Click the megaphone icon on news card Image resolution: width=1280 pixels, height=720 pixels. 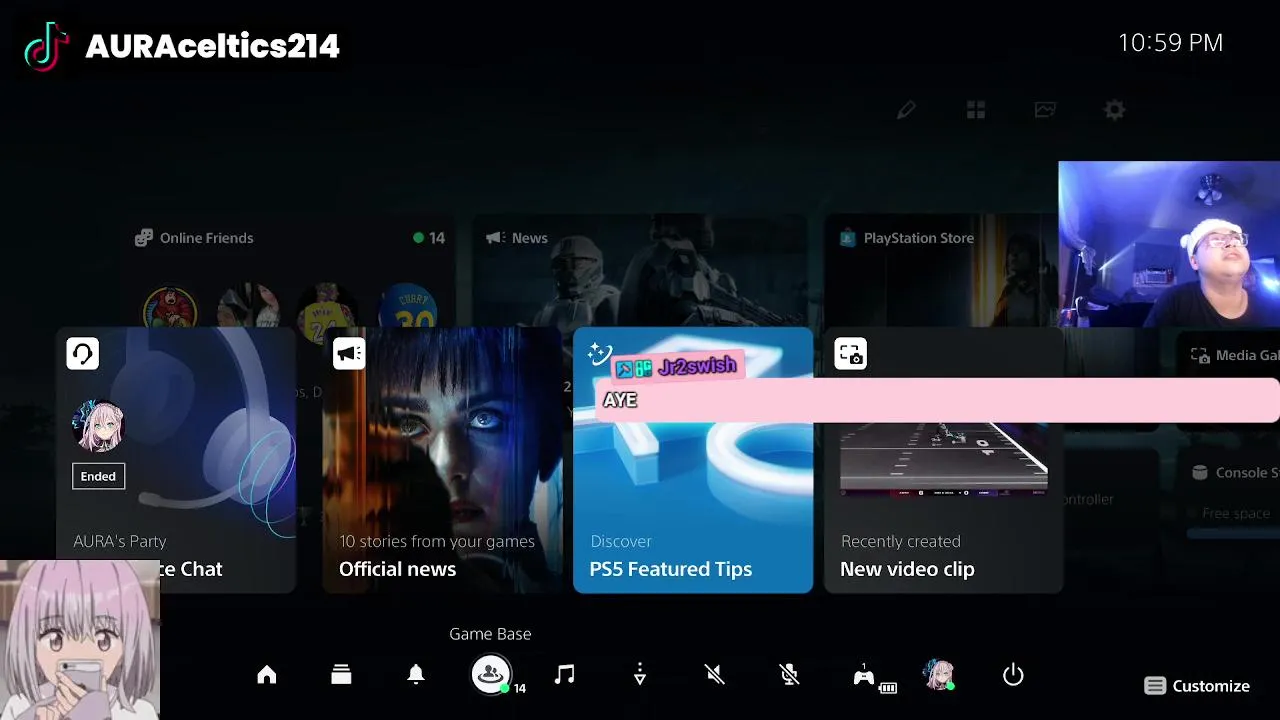click(x=349, y=353)
